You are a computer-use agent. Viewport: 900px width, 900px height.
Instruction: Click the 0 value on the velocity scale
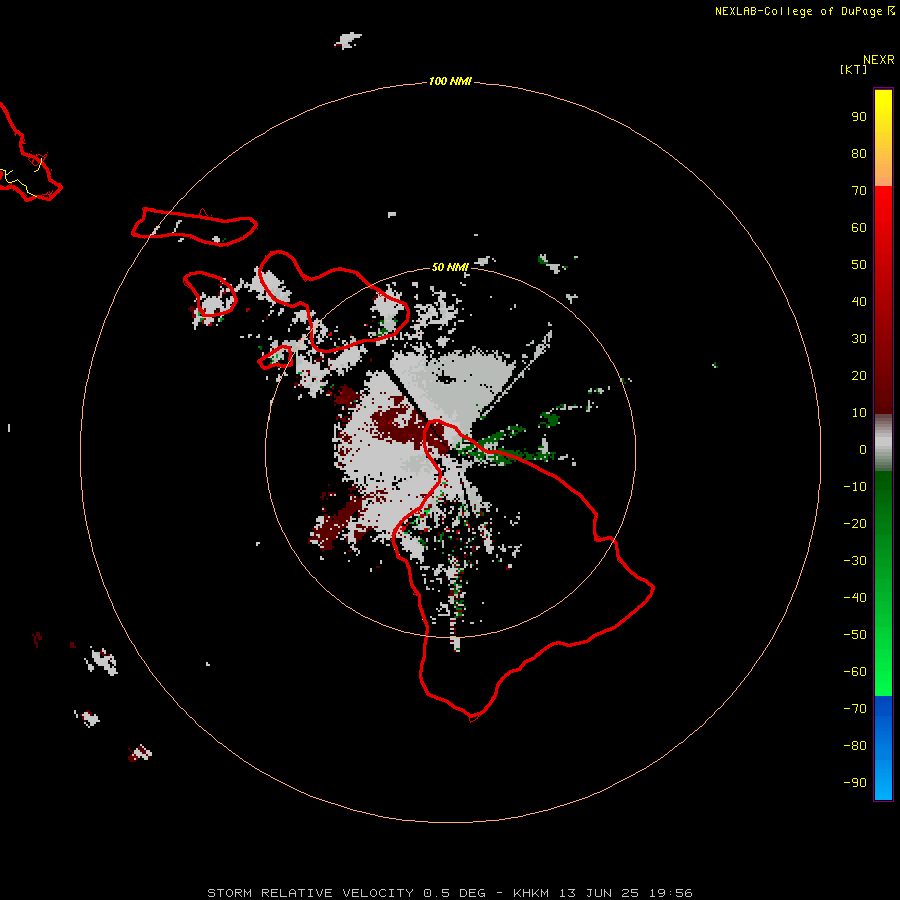863,449
